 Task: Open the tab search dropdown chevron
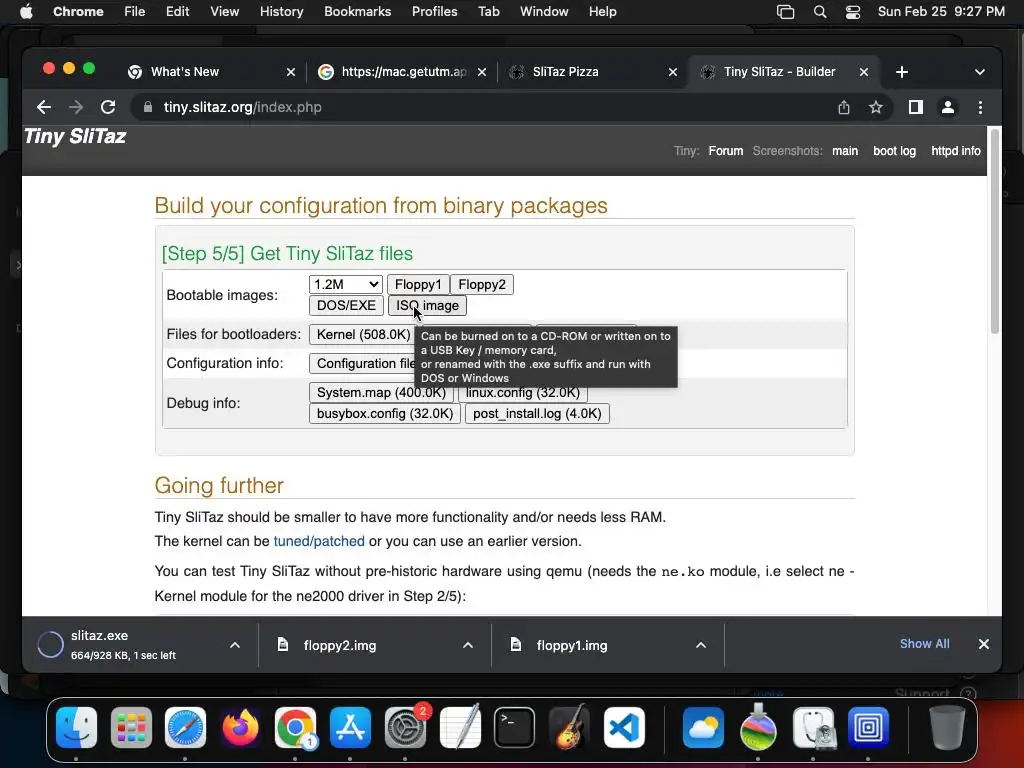(980, 72)
